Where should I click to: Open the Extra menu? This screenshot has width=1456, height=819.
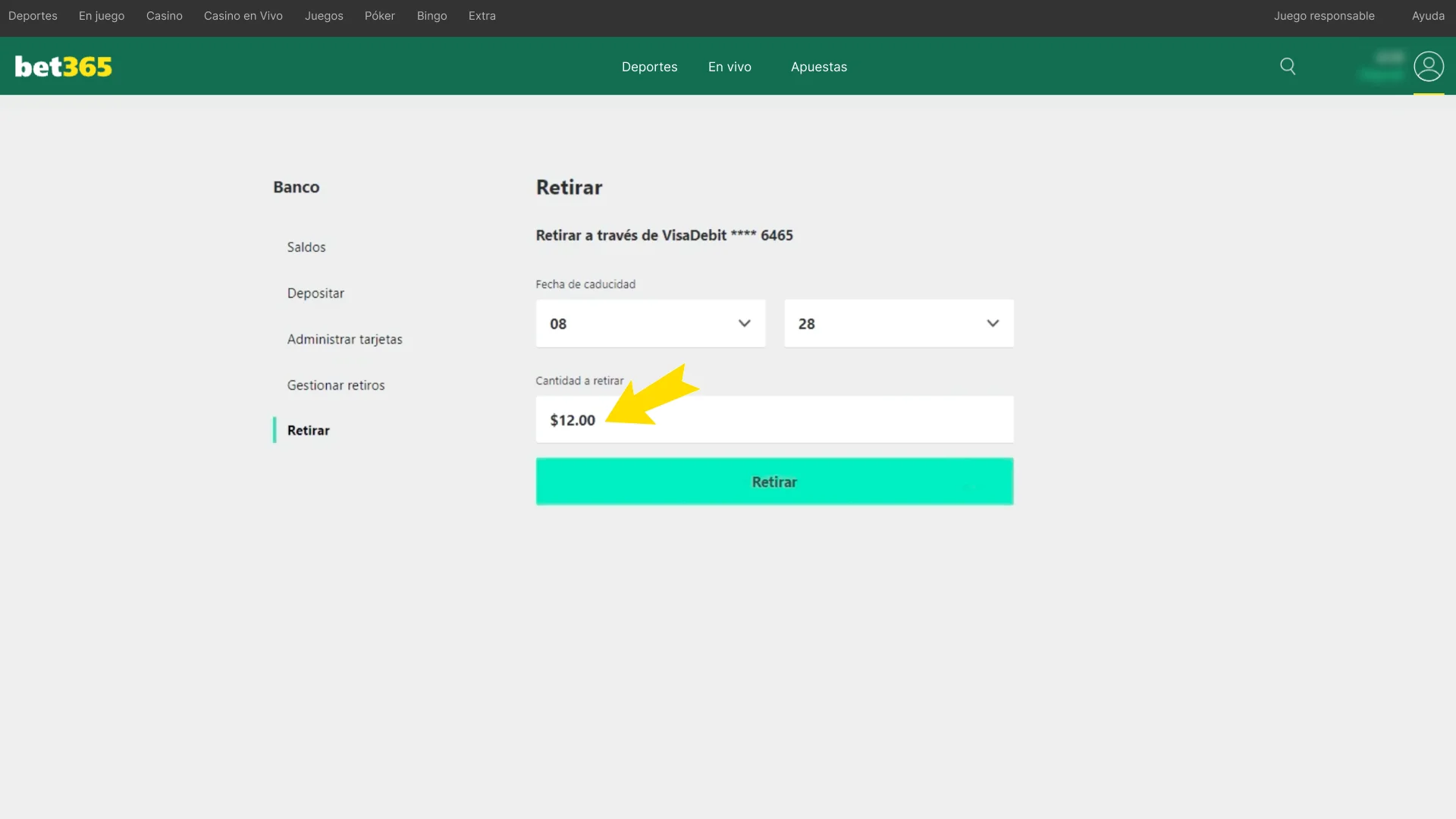click(482, 15)
